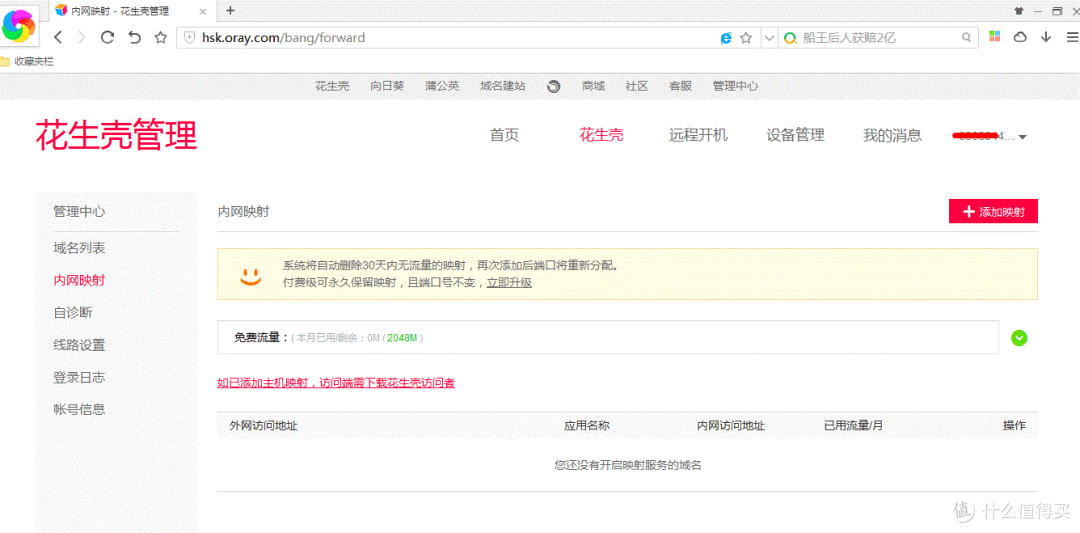
Task: Reload the page with refresh icon
Action: [x=107, y=38]
